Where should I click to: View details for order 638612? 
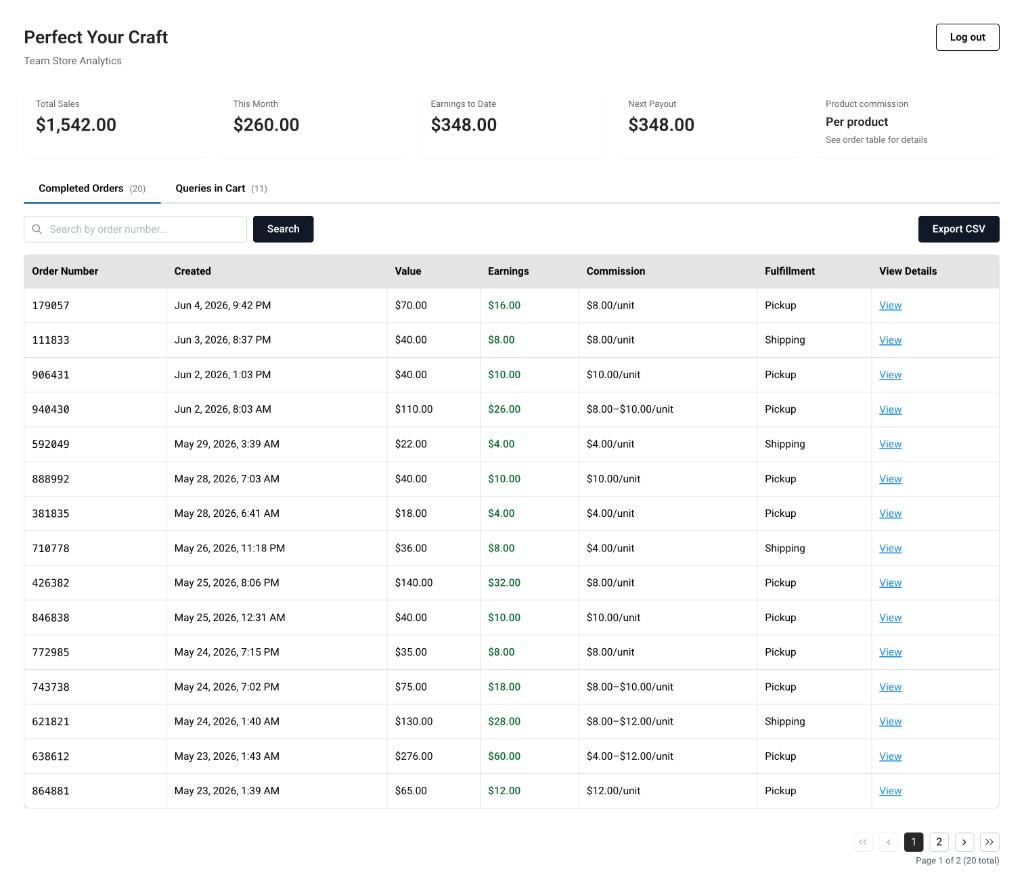[890, 756]
